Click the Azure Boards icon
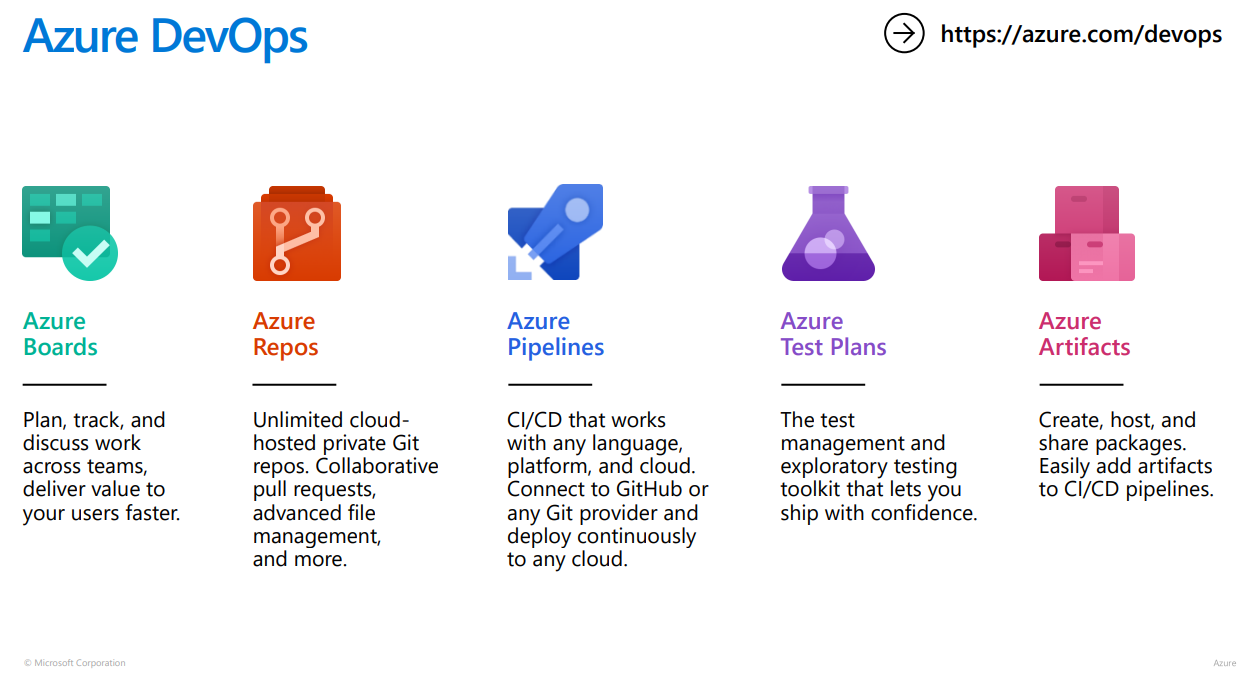 click(69, 233)
